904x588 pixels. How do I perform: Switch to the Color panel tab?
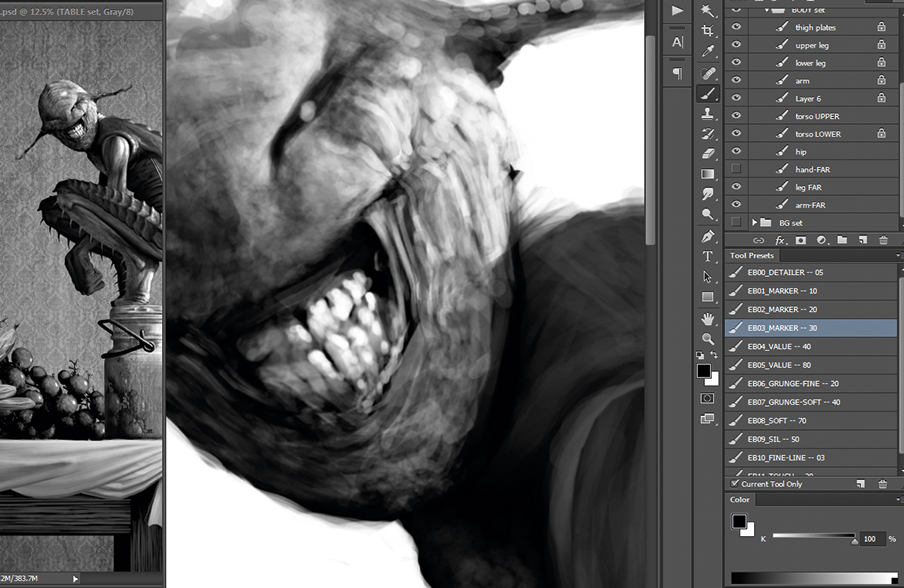pos(740,500)
